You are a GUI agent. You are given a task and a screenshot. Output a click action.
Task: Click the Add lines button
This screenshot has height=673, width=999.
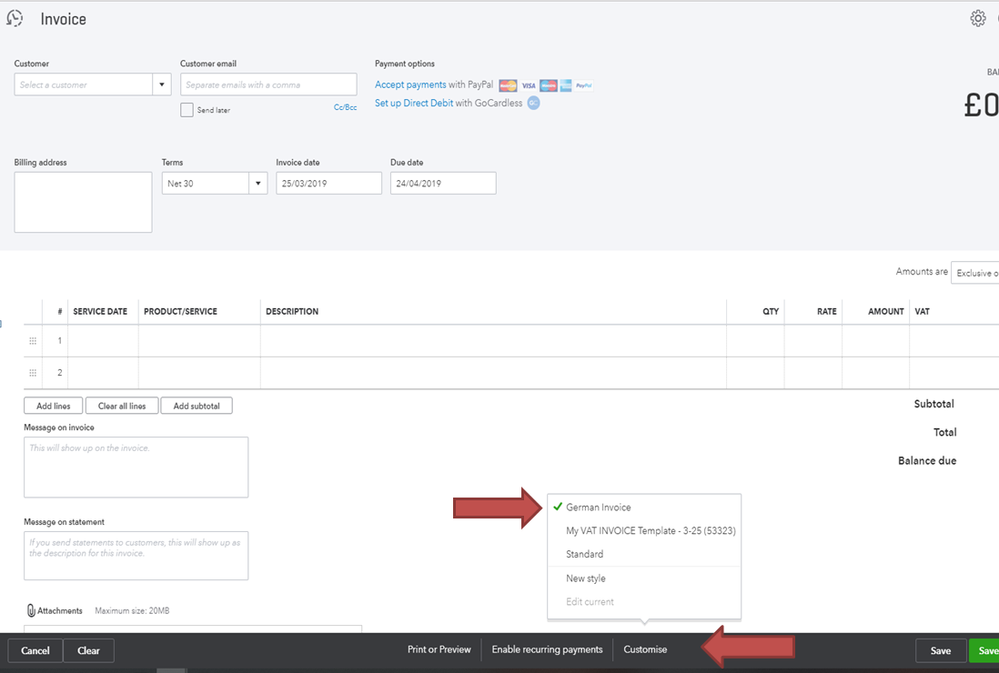(54, 406)
